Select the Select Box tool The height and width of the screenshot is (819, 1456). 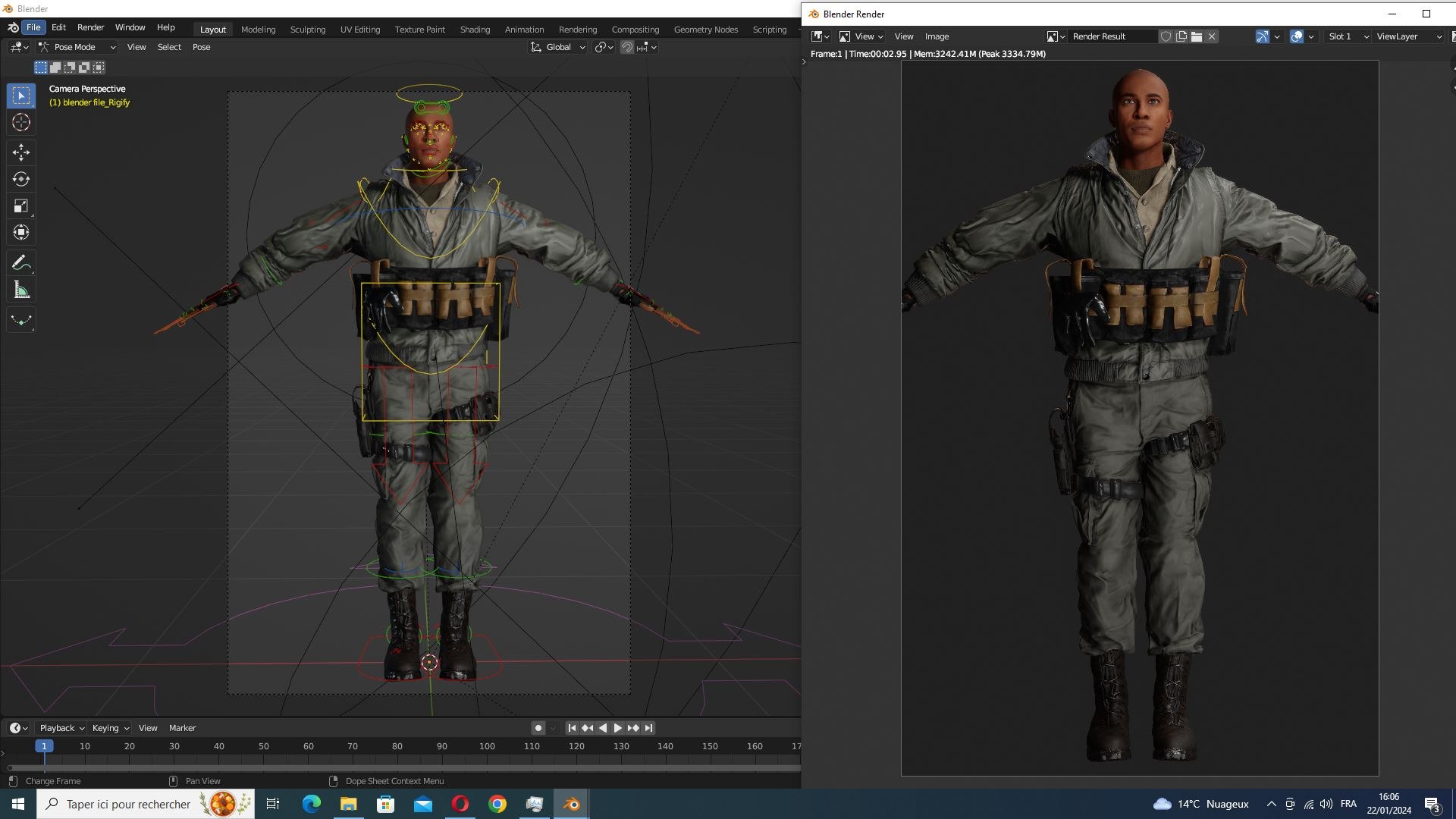pos(21,96)
